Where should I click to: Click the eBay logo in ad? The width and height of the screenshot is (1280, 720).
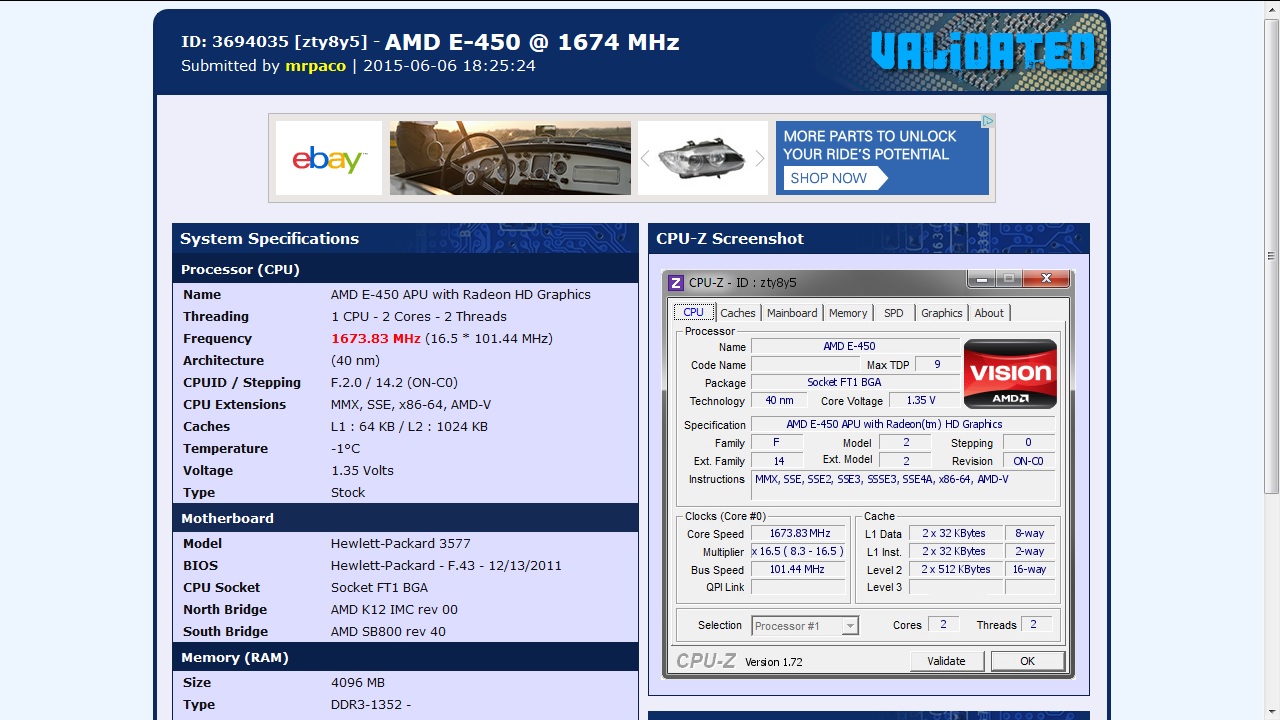point(328,158)
